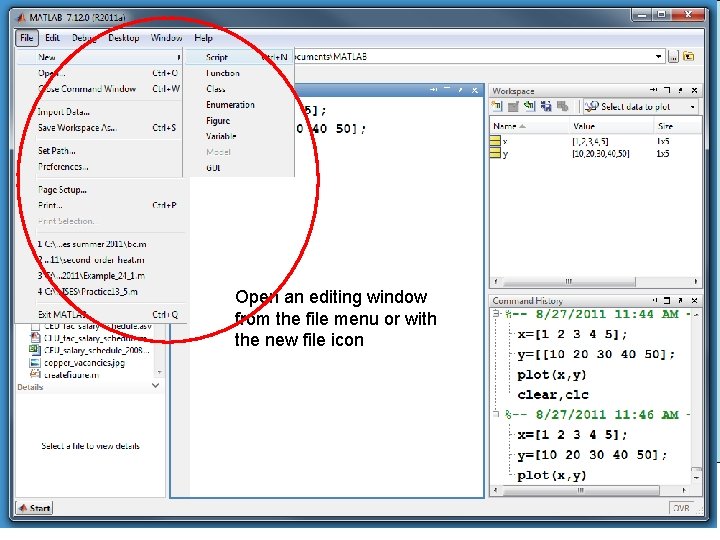Close the Command History panel

click(x=694, y=300)
